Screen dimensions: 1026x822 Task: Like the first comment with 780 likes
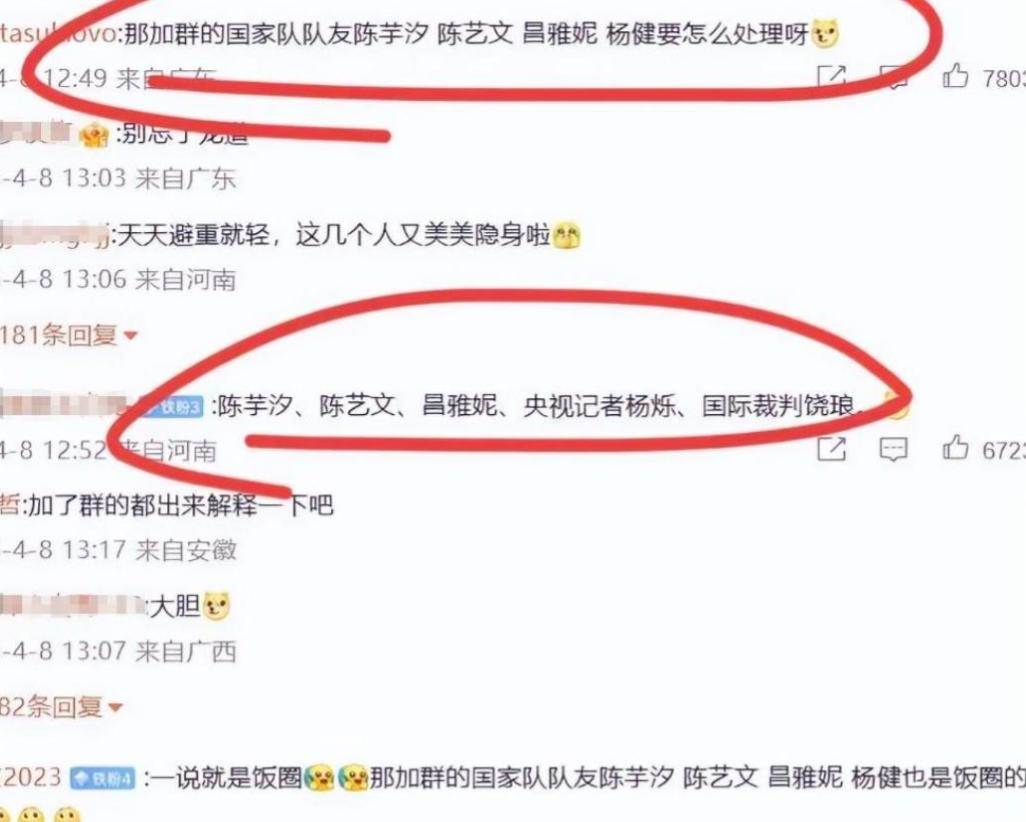[x=955, y=77]
